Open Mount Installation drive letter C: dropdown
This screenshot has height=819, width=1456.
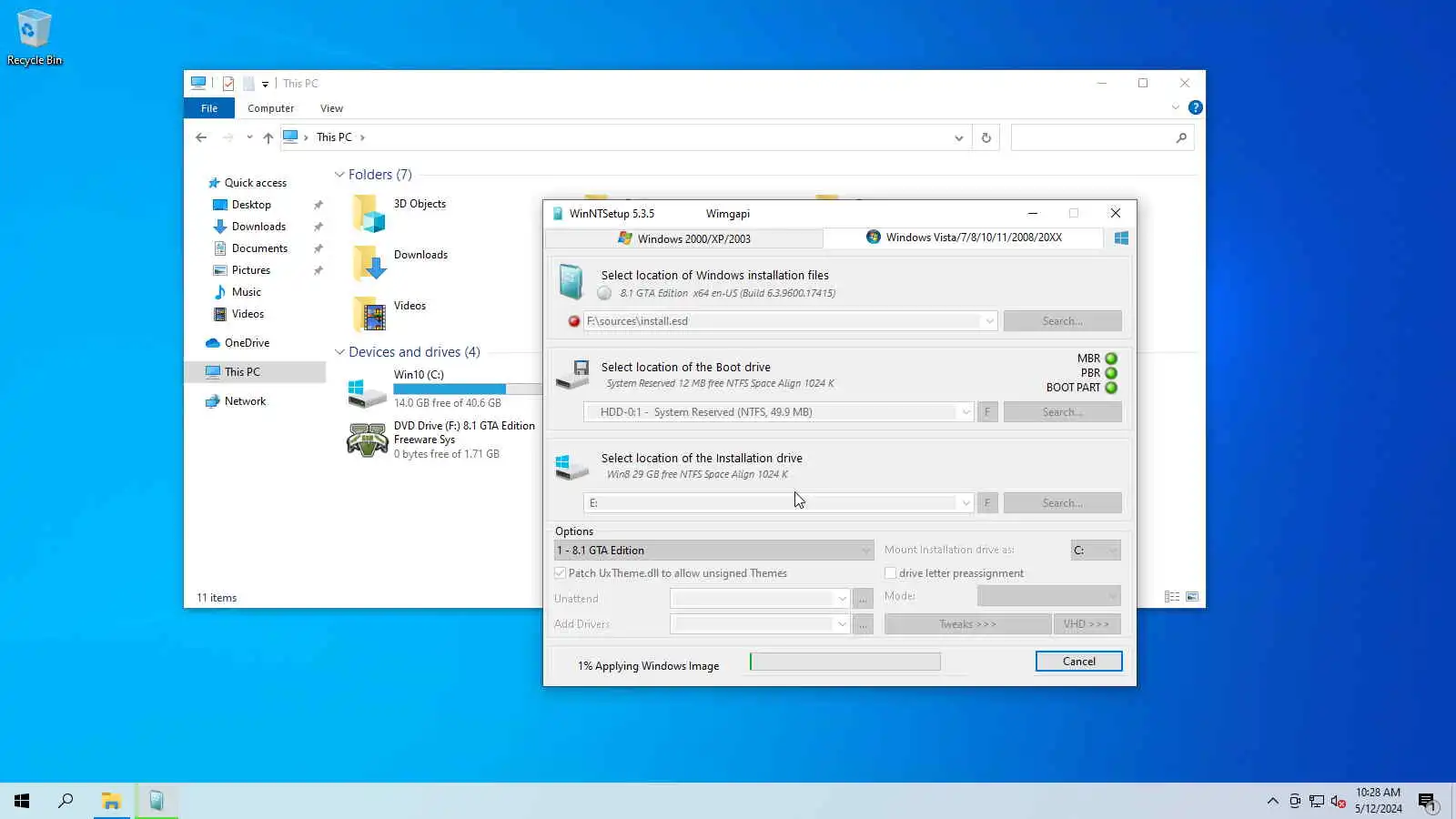point(1096,551)
